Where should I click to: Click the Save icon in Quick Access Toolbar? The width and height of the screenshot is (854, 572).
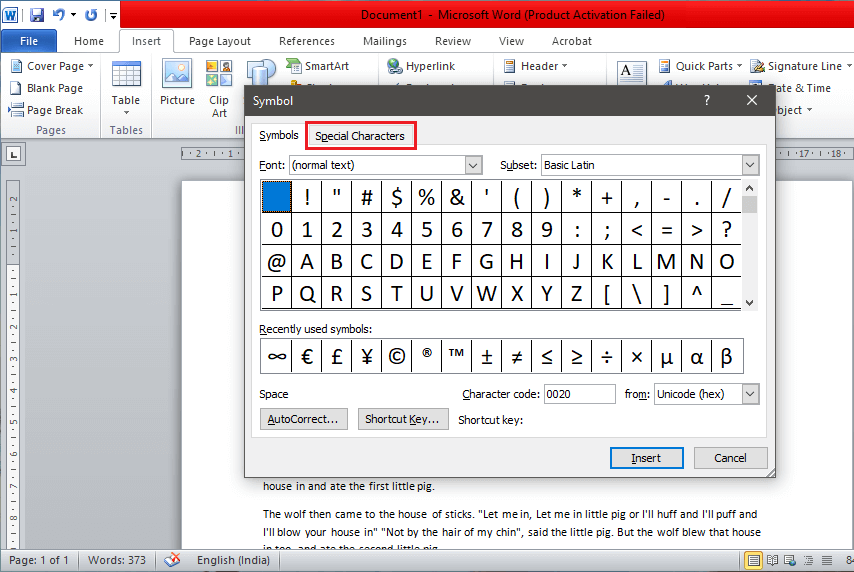[37, 15]
